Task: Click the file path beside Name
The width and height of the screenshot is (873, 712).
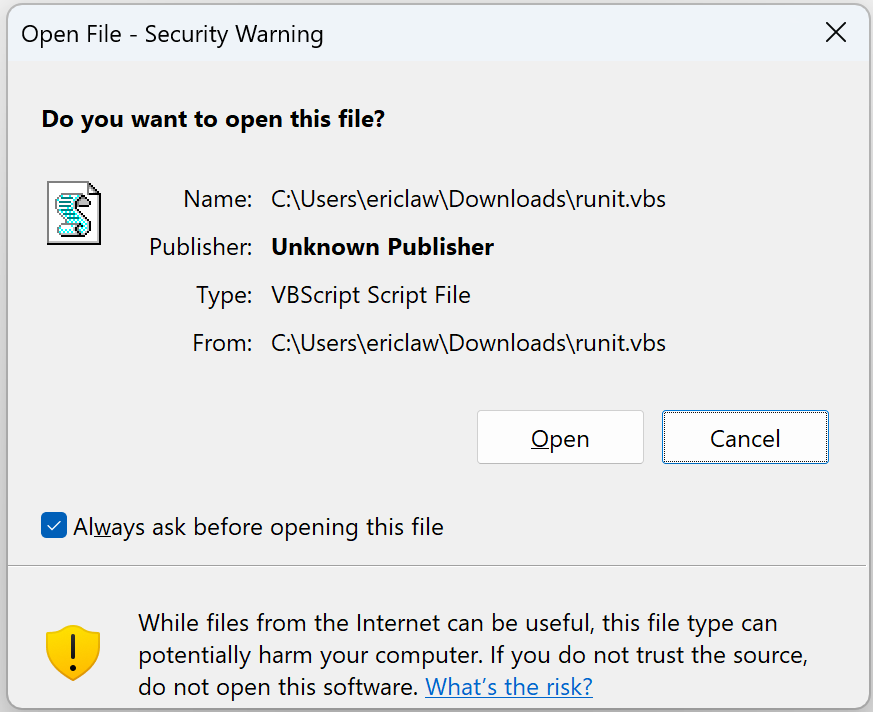Action: click(x=468, y=199)
